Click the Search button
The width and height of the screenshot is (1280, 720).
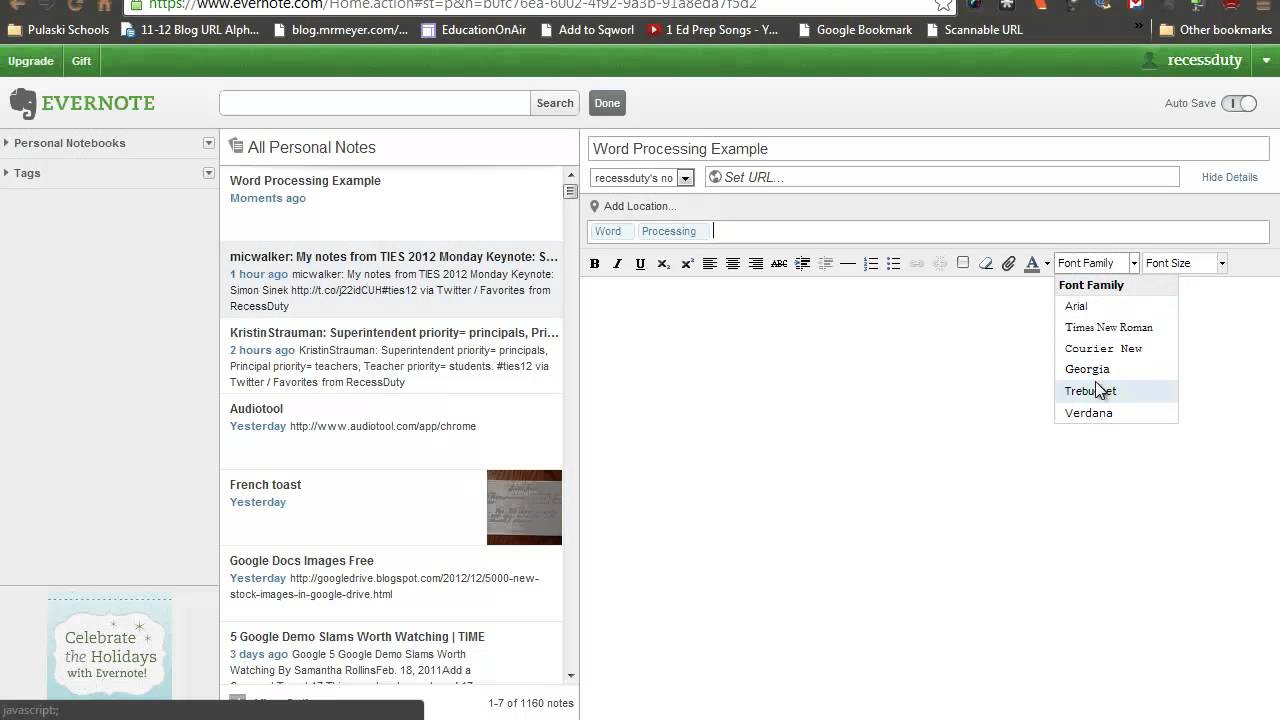555,103
